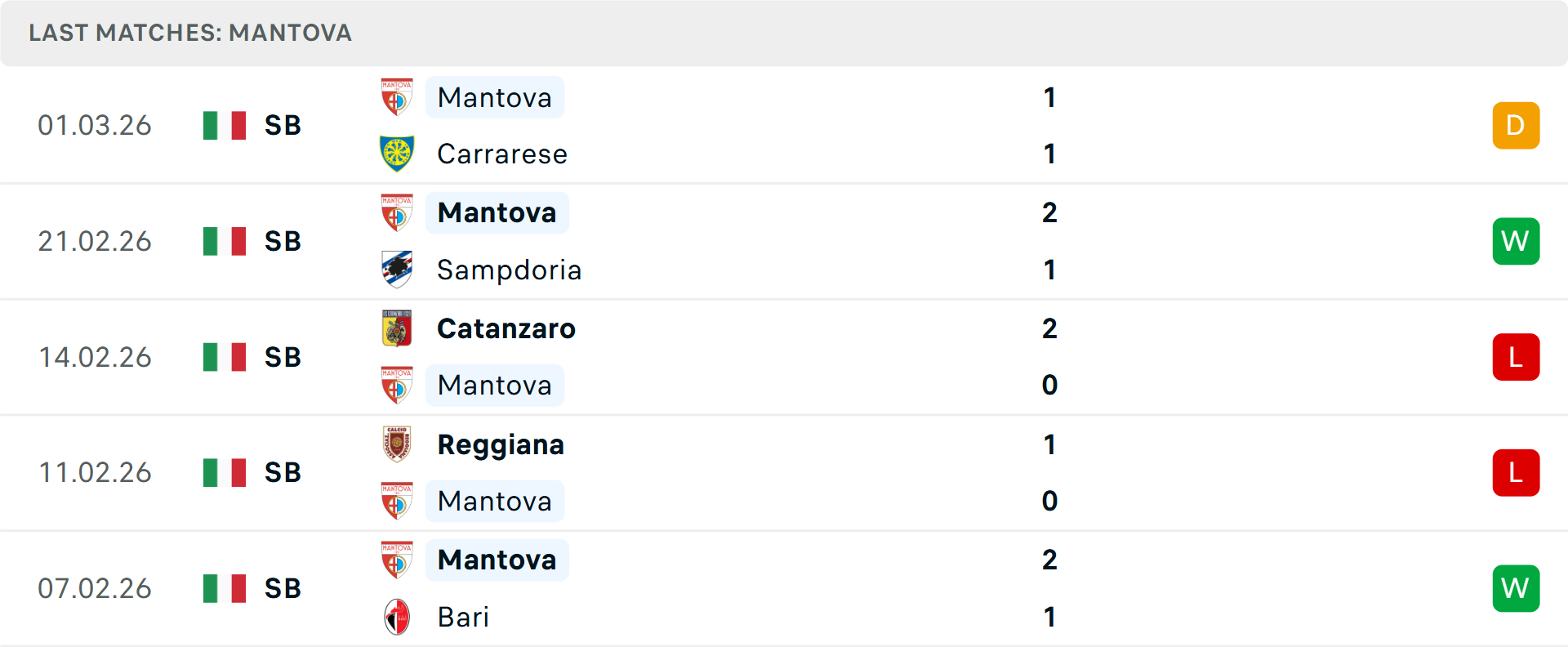
Task: Click Mantova crest in the Carrarese match
Action: click(x=397, y=97)
